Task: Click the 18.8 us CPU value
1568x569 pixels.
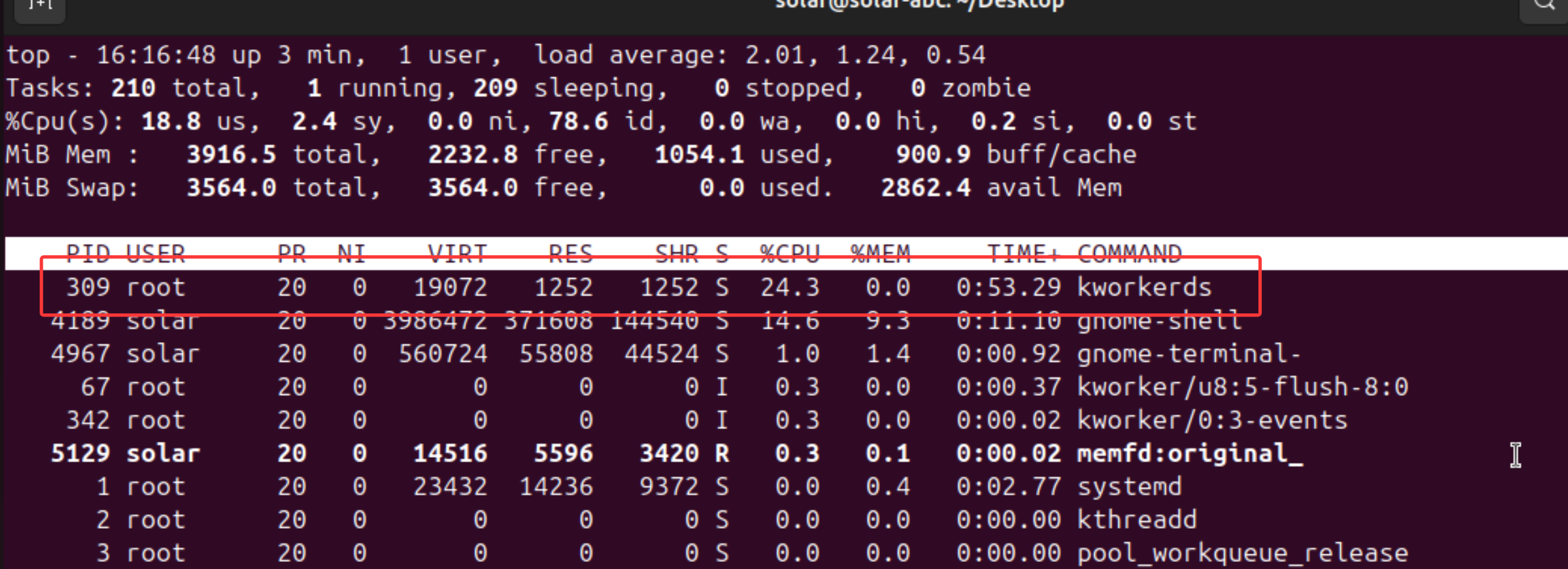Action: [x=171, y=121]
